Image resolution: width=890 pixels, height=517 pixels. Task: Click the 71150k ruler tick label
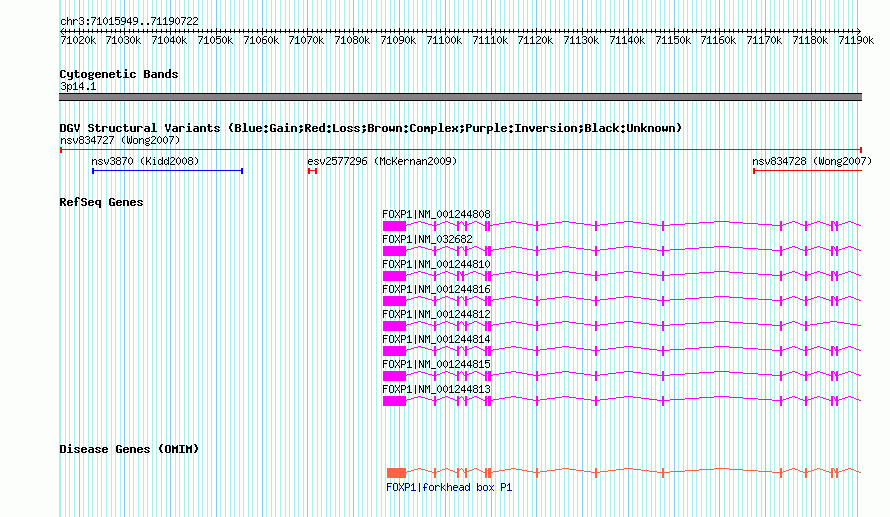[x=673, y=41]
